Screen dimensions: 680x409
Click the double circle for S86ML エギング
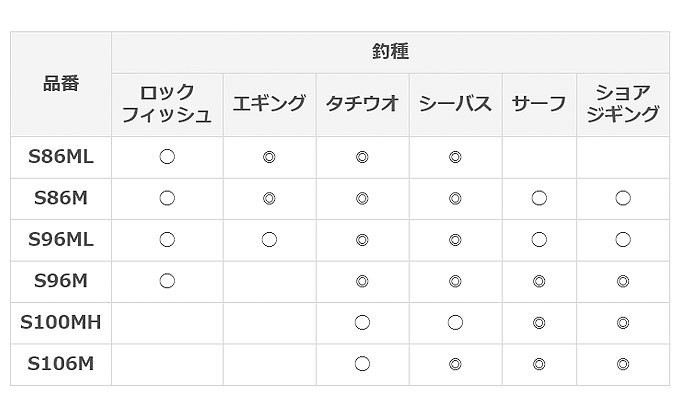coord(269,157)
